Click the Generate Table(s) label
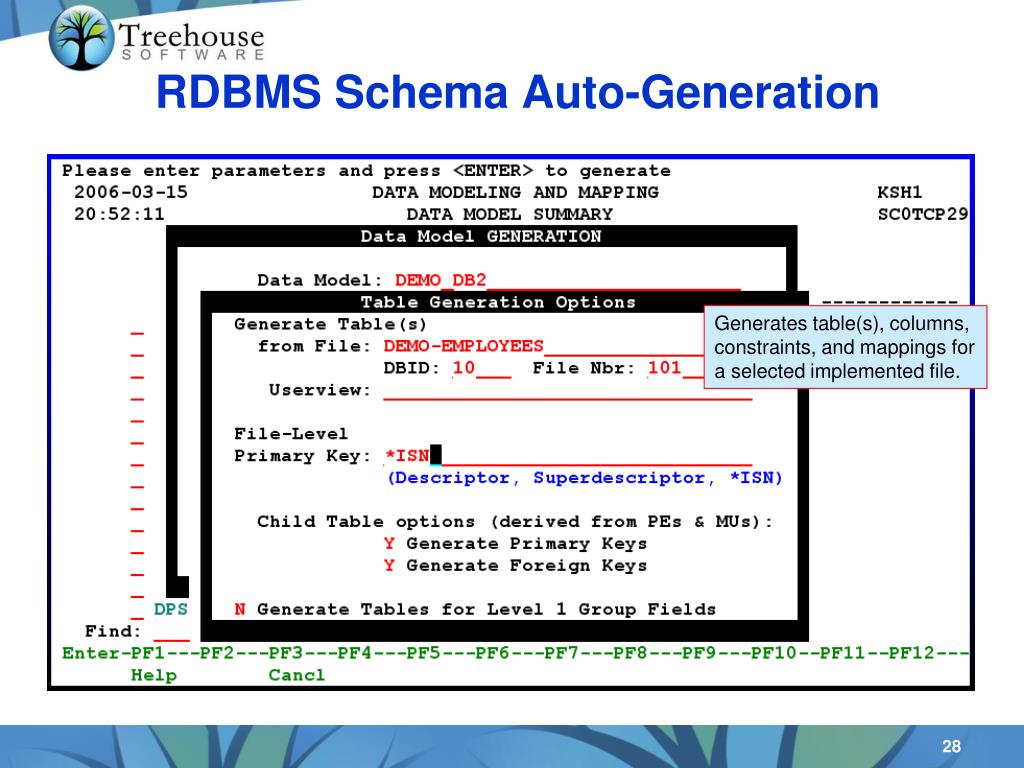Screen dimensions: 1024x768 tap(330, 325)
